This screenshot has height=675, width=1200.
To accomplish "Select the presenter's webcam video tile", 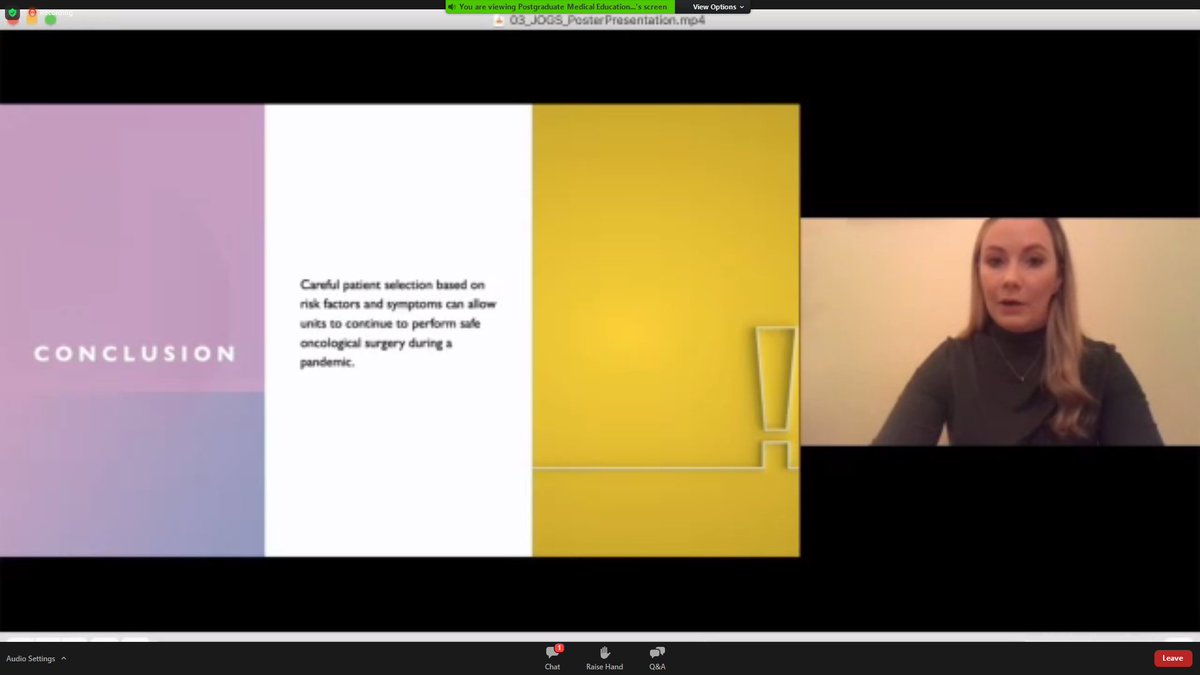I will point(1000,332).
